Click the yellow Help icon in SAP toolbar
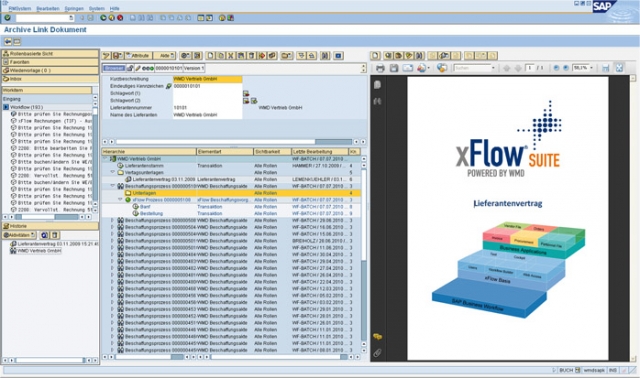This screenshot has width=640, height=378. click(x=222, y=18)
